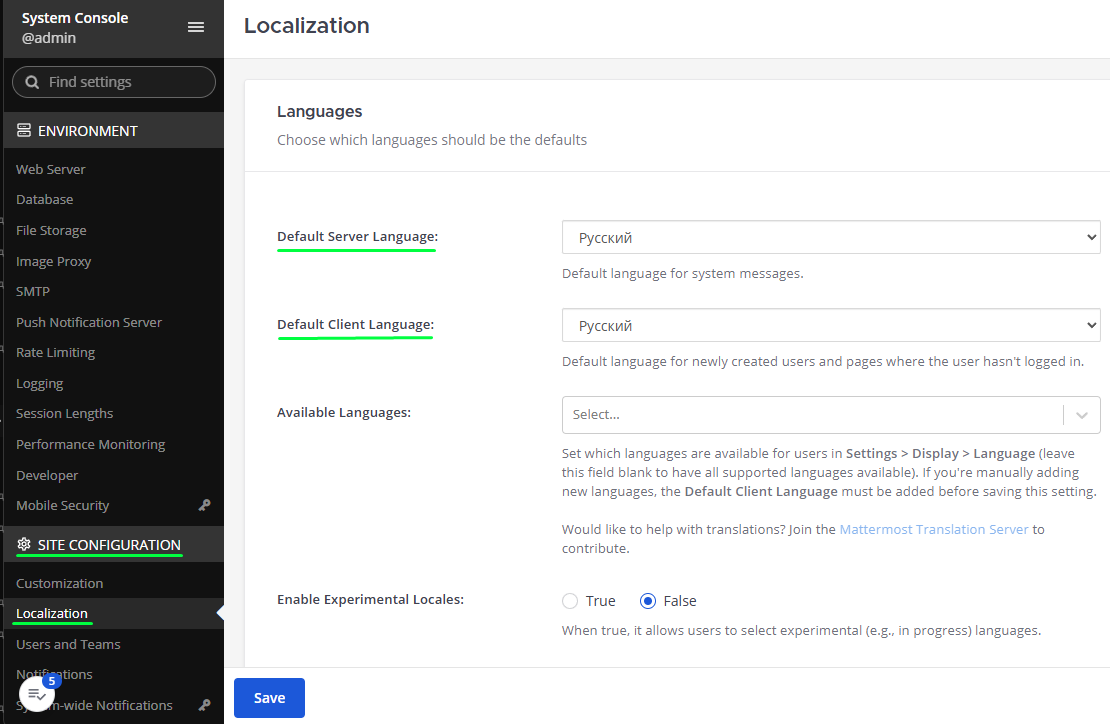Focus the Find settings search box
Image resolution: width=1110 pixels, height=724 pixels.
[114, 82]
